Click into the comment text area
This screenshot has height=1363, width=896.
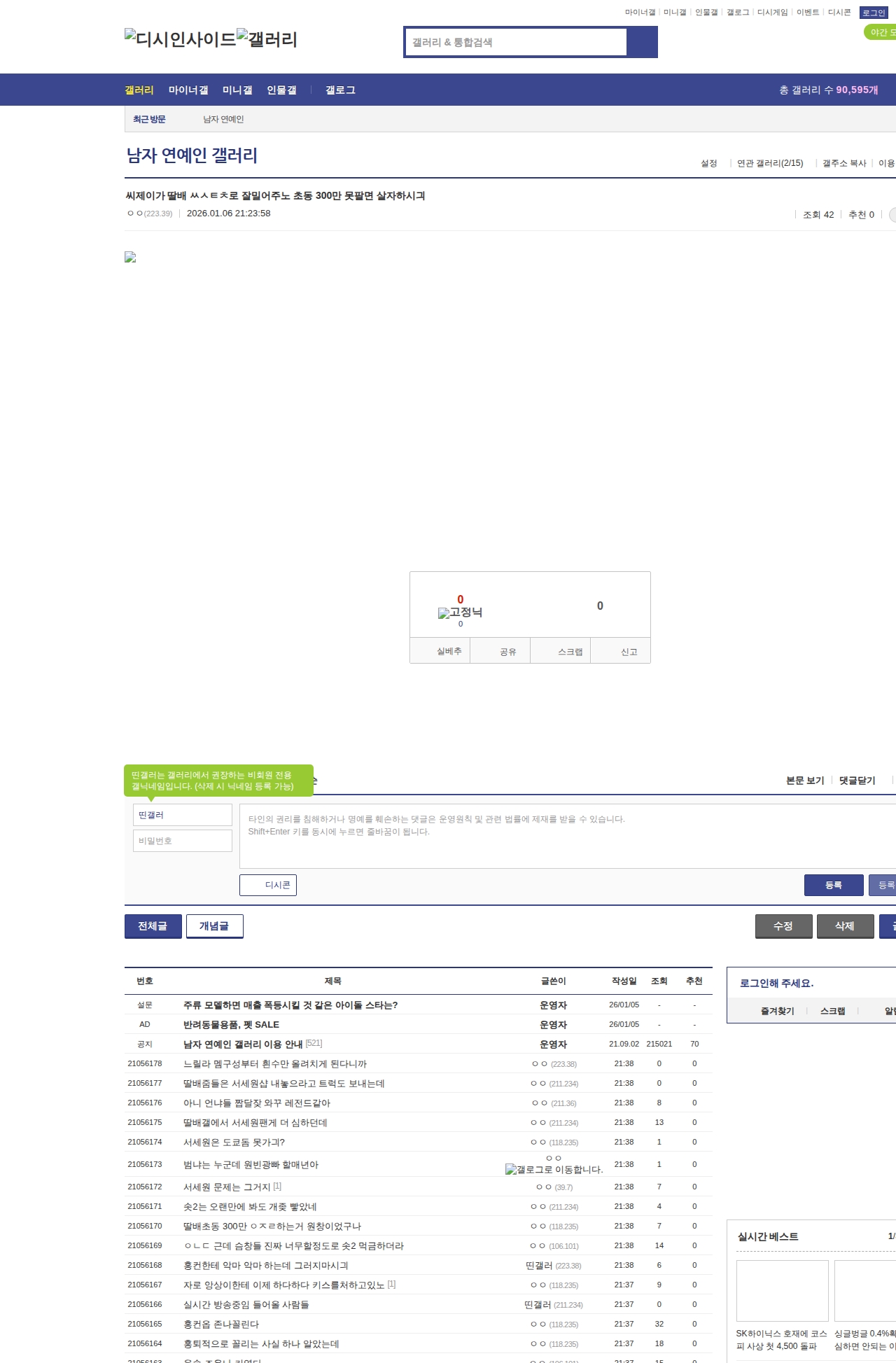(568, 836)
